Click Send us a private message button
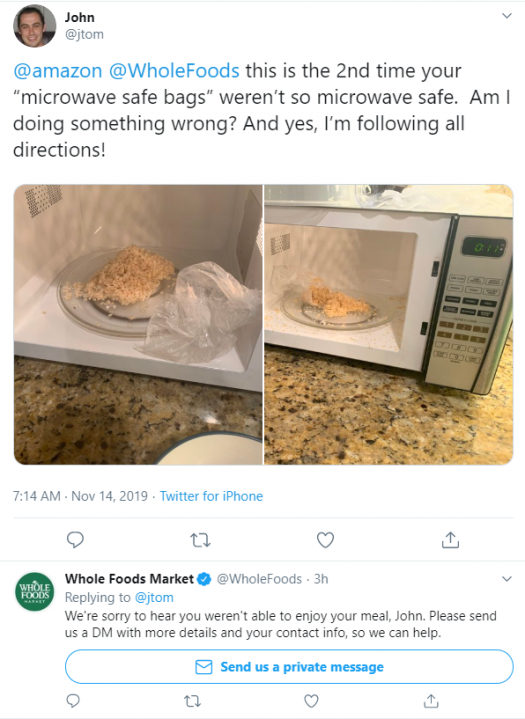525x719 pixels. click(x=289, y=667)
